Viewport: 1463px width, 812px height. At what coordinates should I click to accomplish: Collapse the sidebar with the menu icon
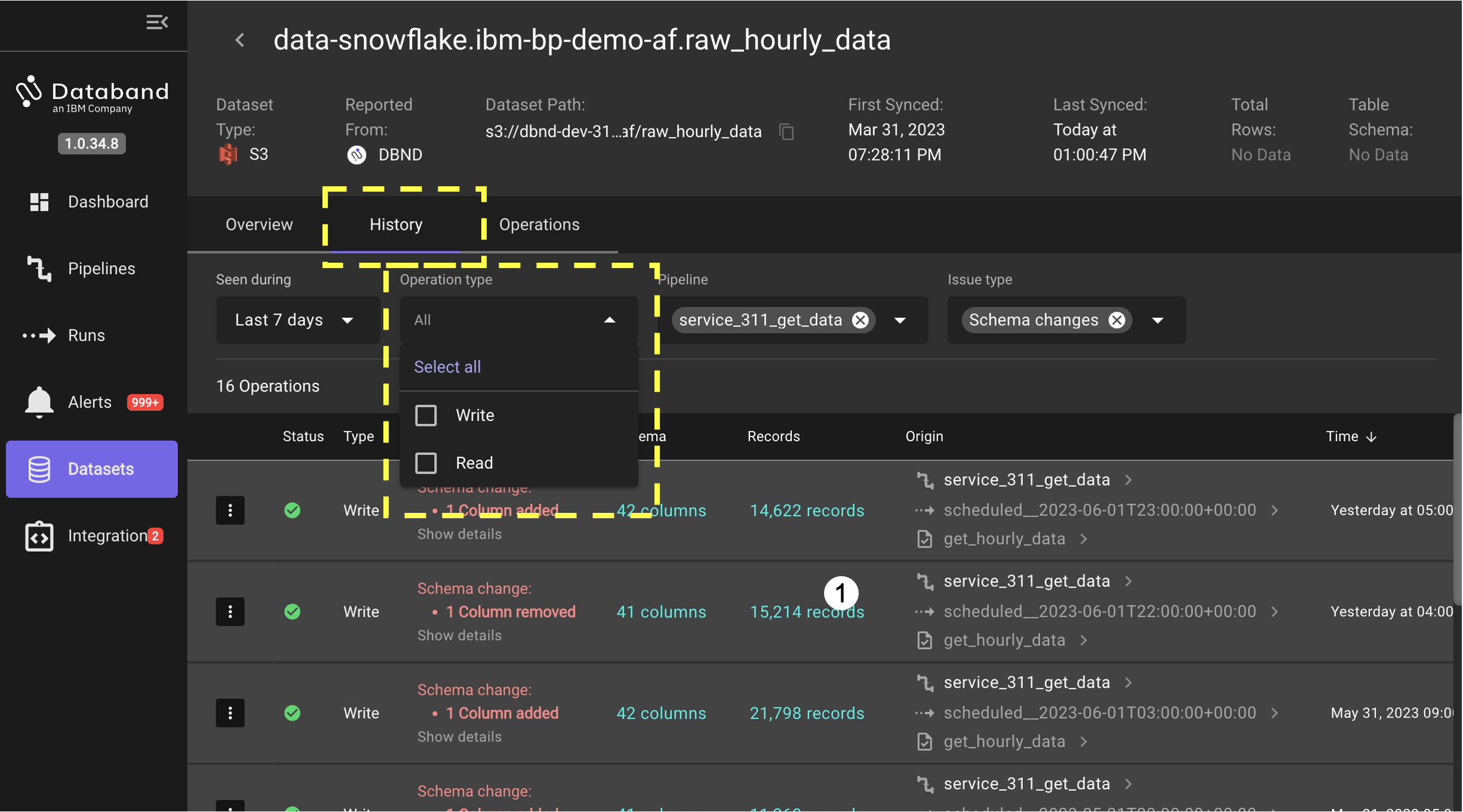(157, 22)
